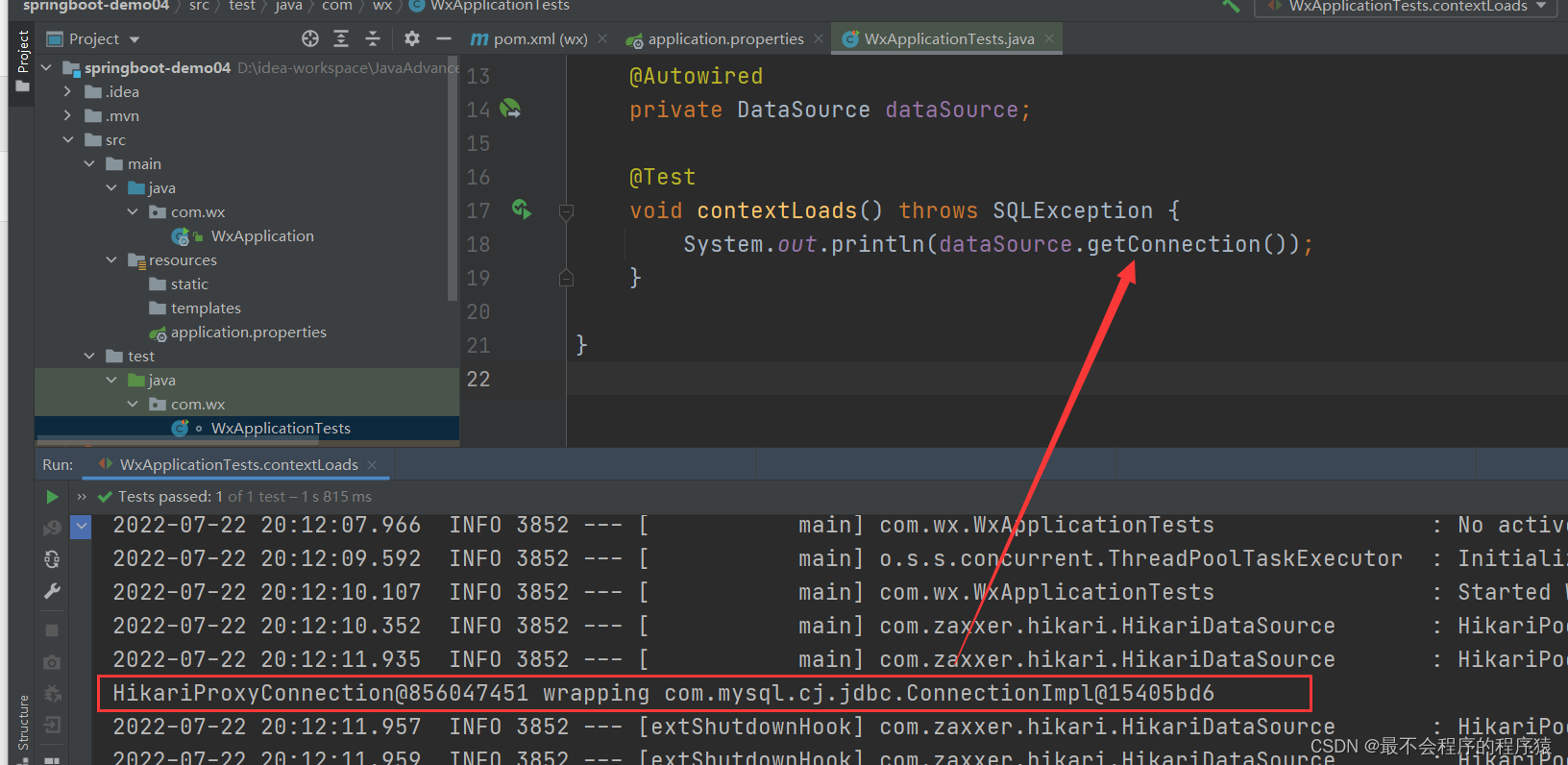Select opened file locator icon in Project panel
1568x765 pixels.
point(310,38)
